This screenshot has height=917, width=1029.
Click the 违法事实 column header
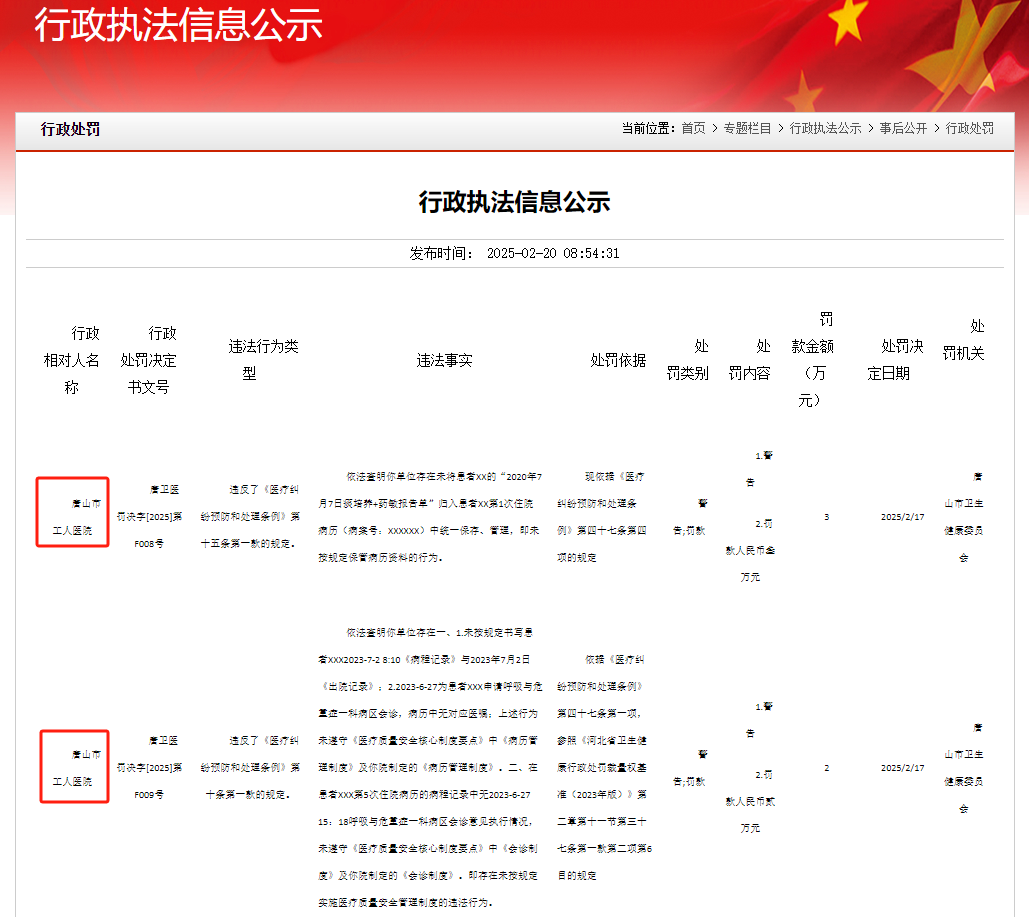coord(444,360)
